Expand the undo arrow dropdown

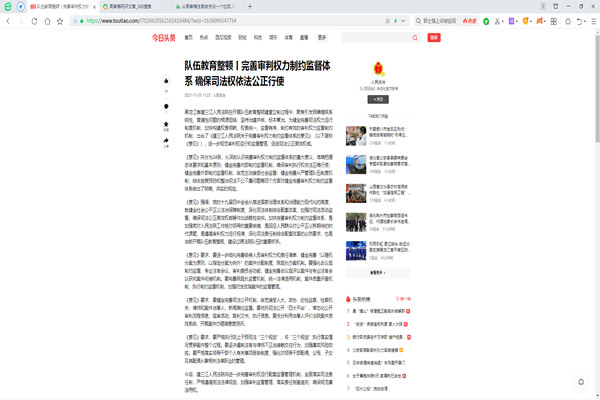click(x=585, y=21)
